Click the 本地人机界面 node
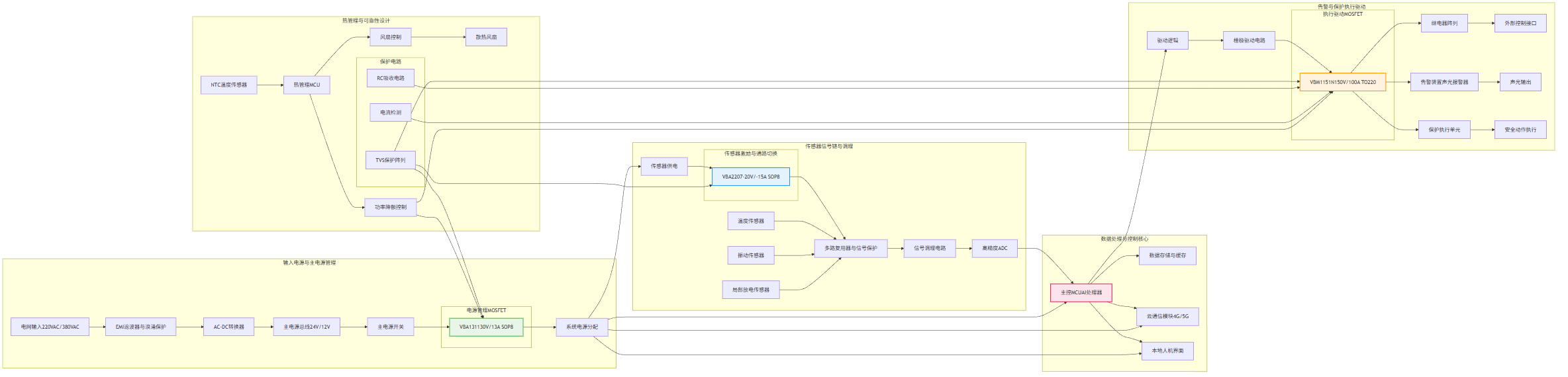This screenshot has width=1568, height=377. pyautogui.click(x=1167, y=351)
